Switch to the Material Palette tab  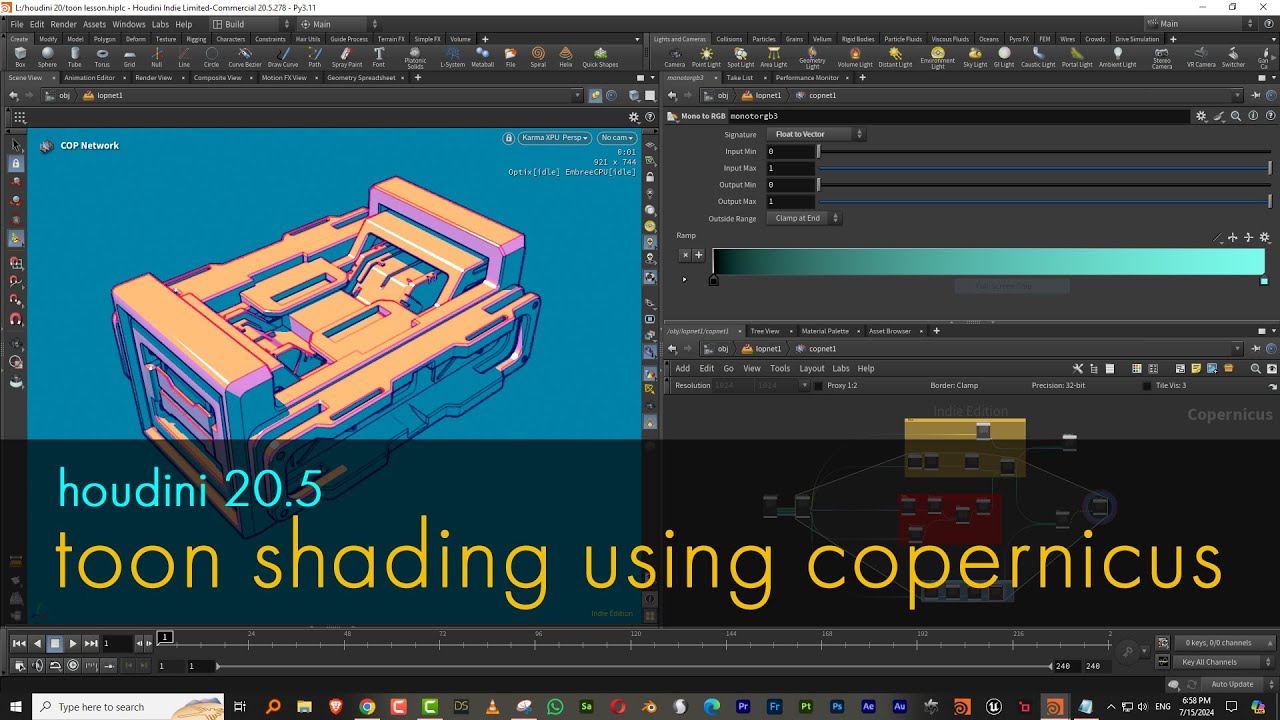click(x=825, y=331)
